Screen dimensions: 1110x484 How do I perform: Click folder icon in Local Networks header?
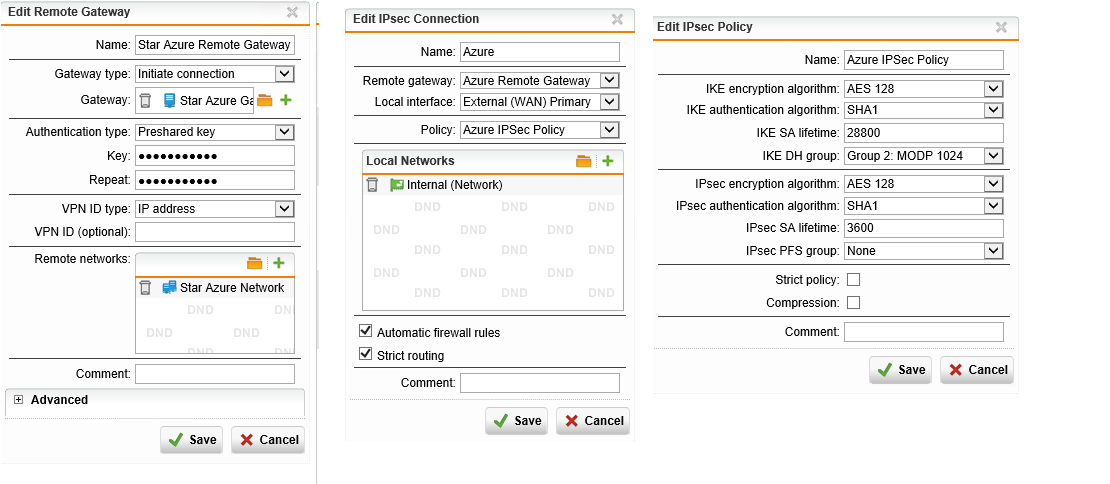pyautogui.click(x=584, y=161)
